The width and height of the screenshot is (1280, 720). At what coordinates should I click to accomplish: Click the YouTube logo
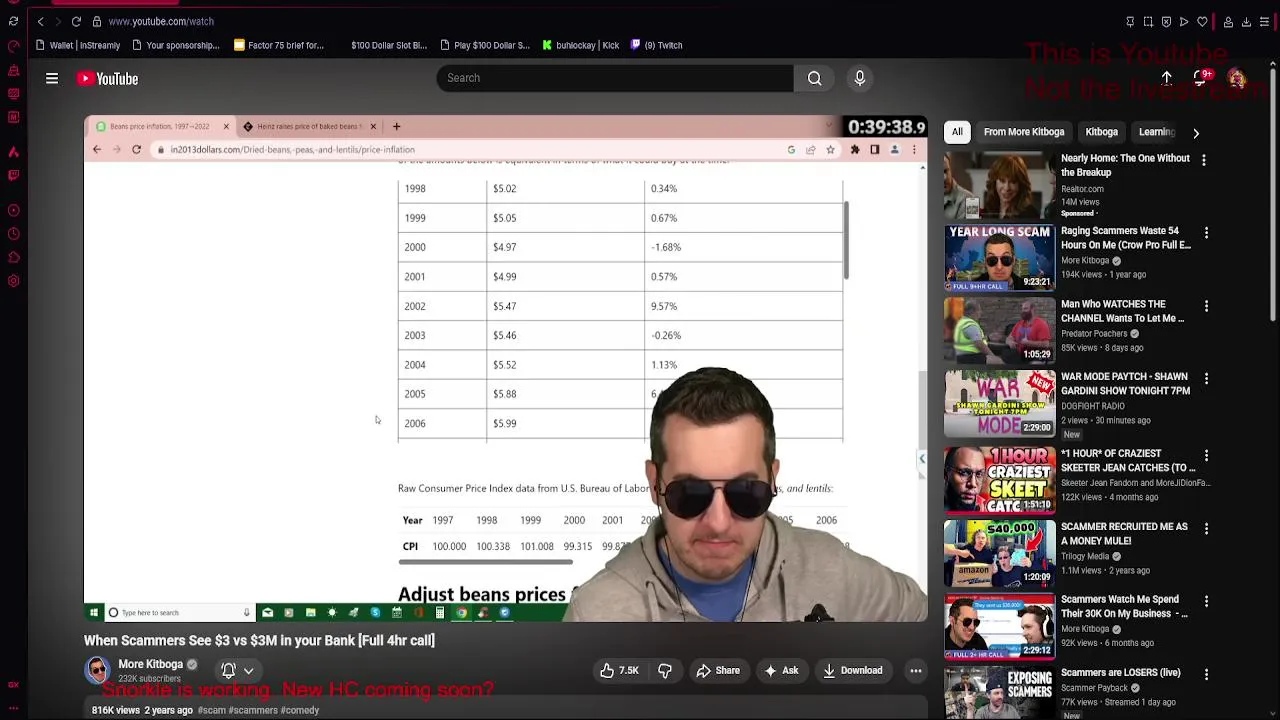tap(107, 78)
